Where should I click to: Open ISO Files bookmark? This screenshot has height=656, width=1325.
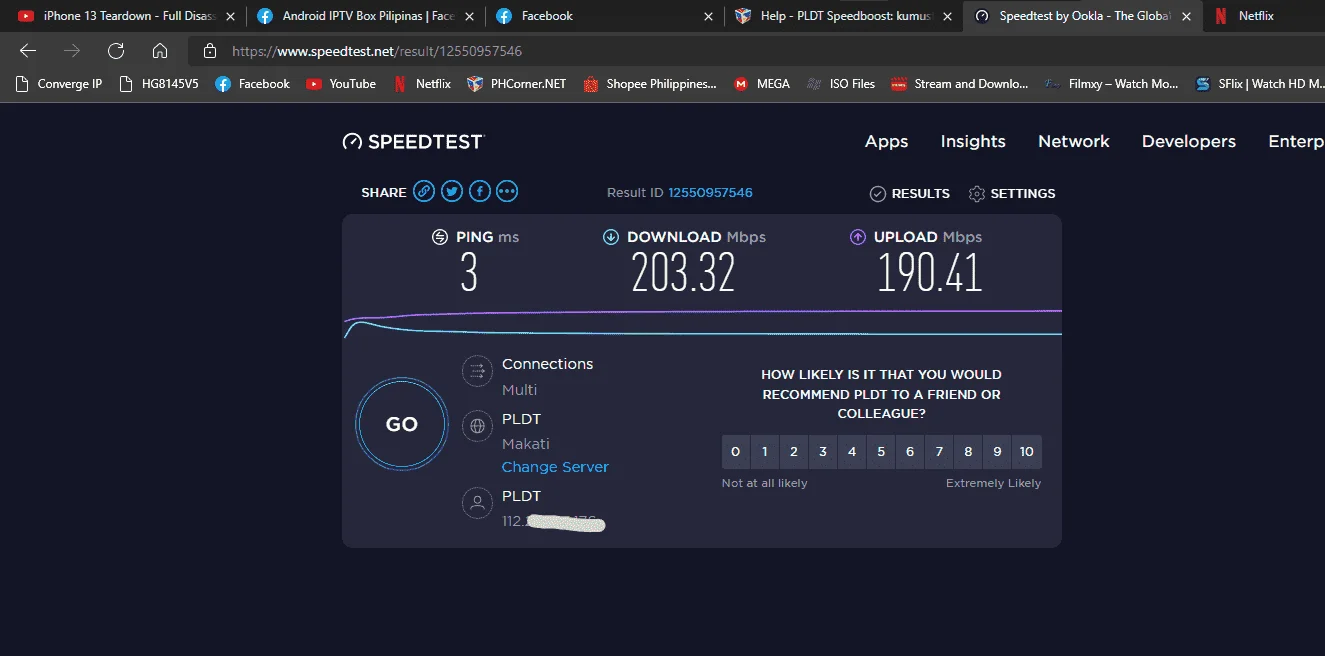[x=841, y=84]
